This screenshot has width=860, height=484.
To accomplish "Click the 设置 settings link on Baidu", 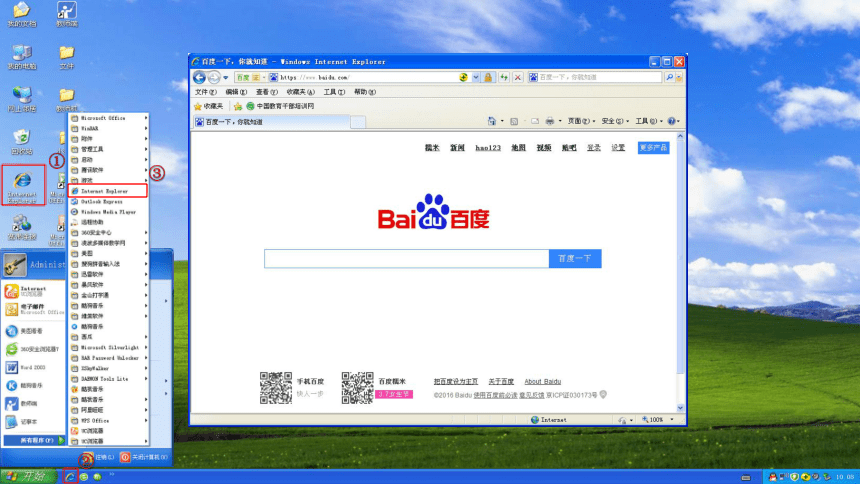I will click(618, 148).
